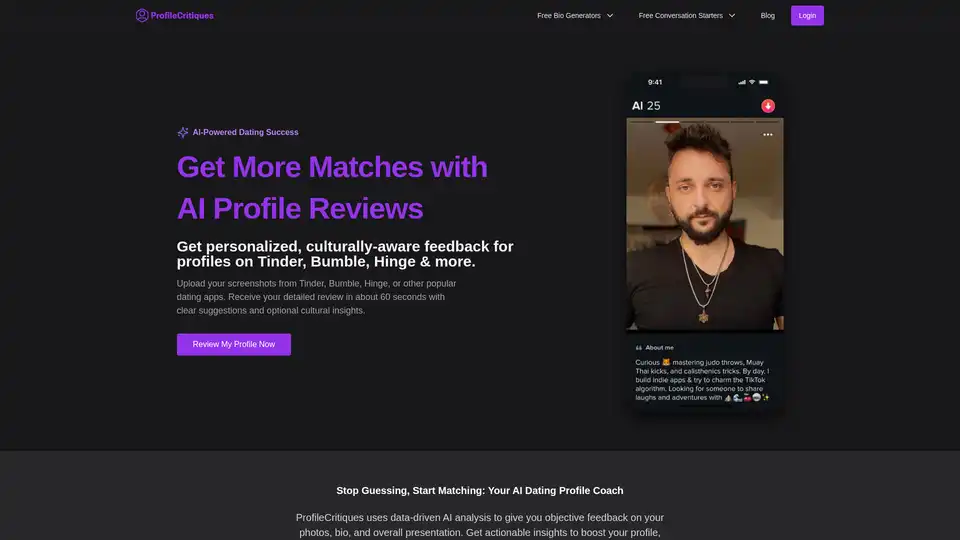Image resolution: width=960 pixels, height=540 pixels.
Task: Expand the Free Conversation Starters chevron
Action: coord(732,16)
